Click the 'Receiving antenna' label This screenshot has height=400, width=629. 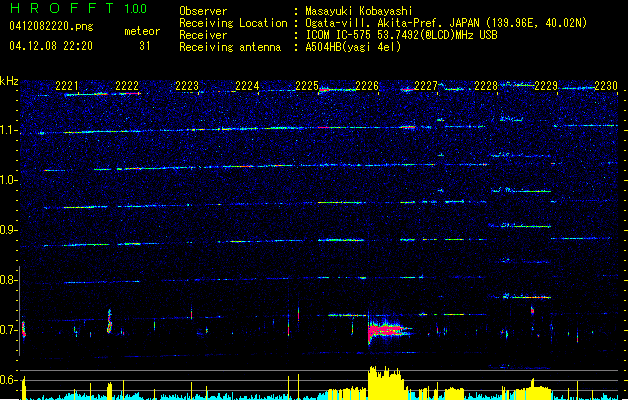pyautogui.click(x=230, y=47)
